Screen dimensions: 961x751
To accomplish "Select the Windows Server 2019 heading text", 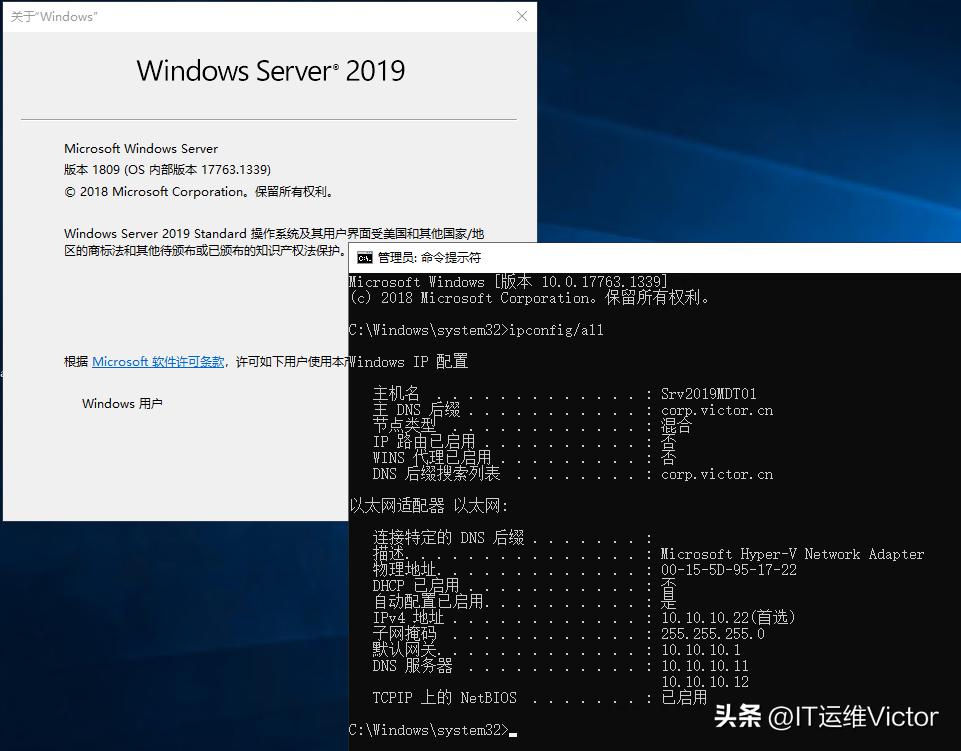I will click(271, 71).
